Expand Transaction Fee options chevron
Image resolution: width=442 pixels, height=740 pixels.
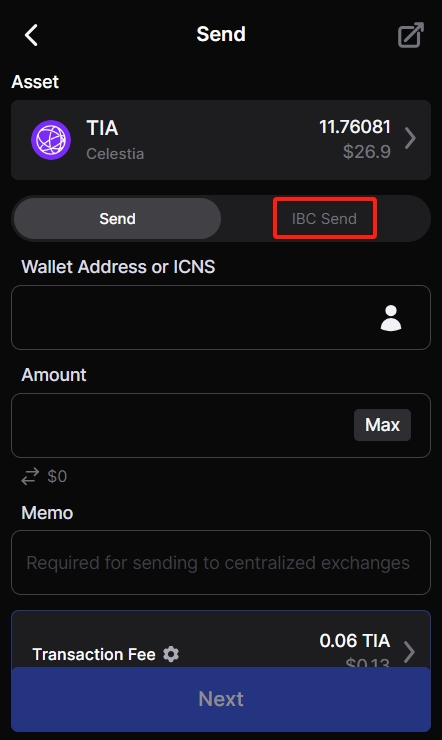pos(409,652)
